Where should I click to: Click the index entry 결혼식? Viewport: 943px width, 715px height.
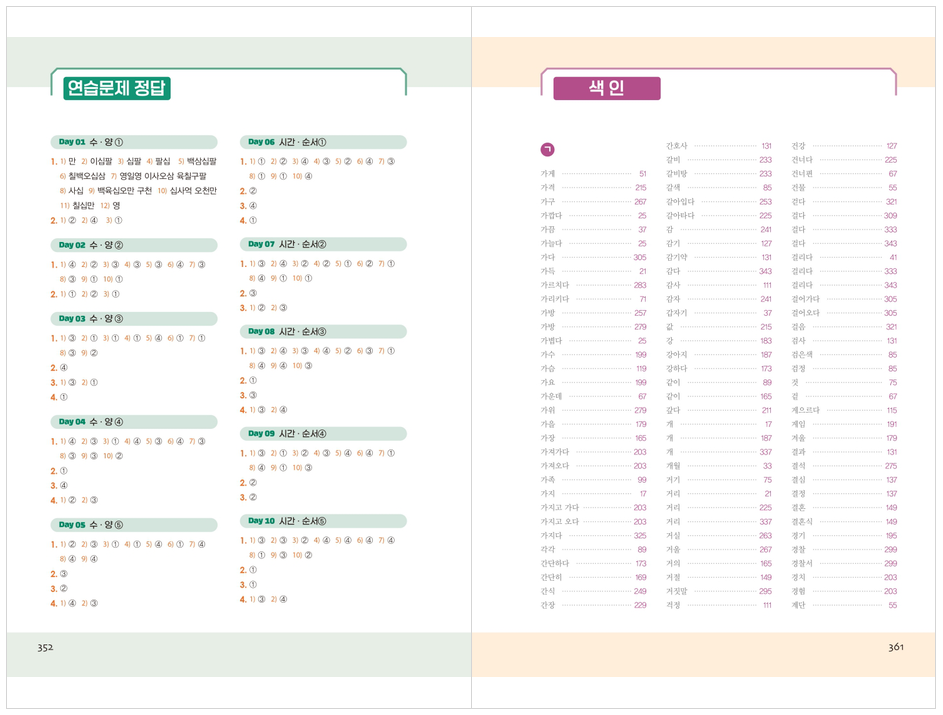coord(844,522)
